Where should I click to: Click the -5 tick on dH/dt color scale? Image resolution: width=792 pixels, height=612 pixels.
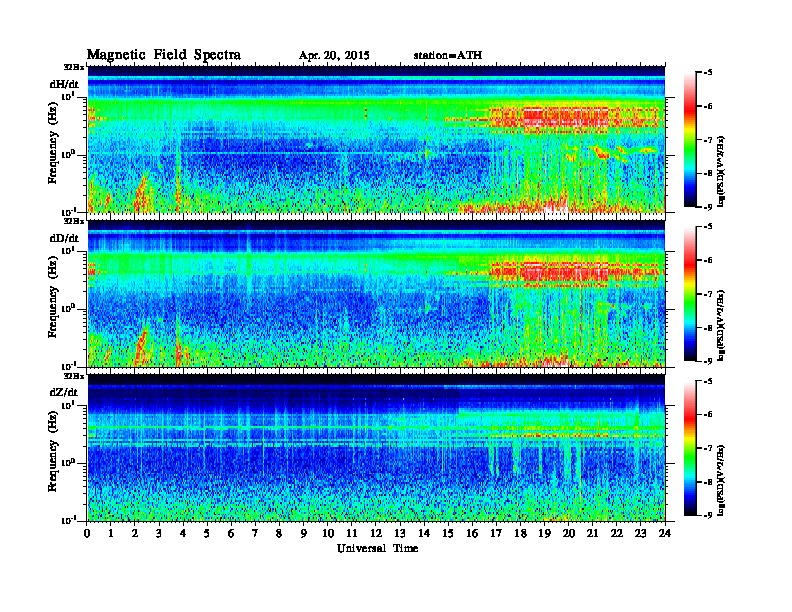708,73
